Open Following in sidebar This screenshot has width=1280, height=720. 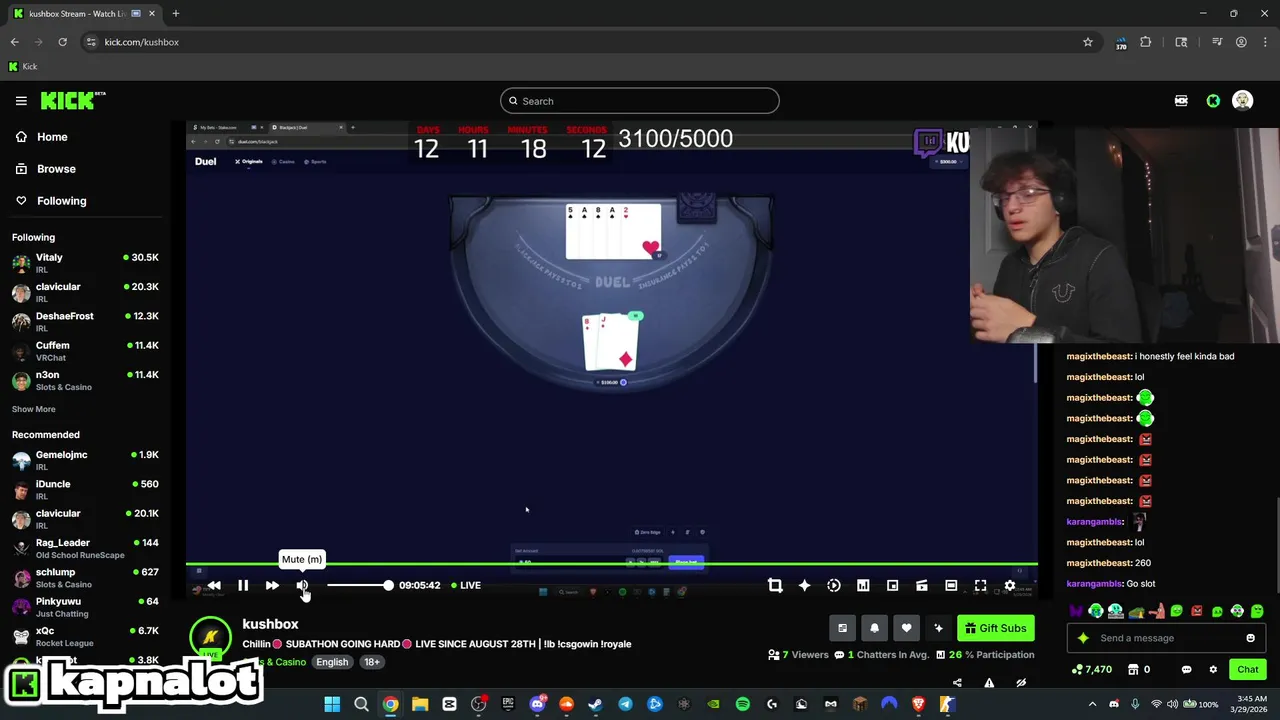62,201
